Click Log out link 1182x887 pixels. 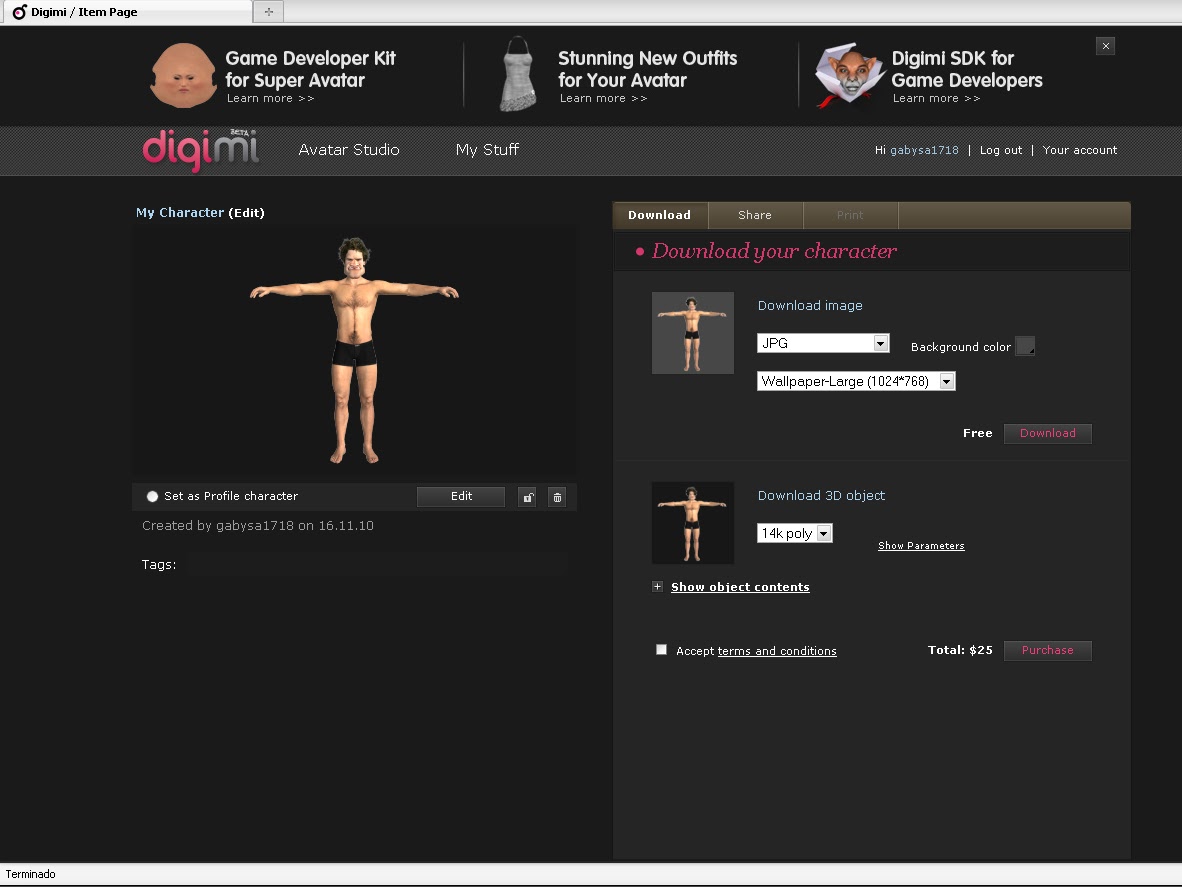(x=1001, y=150)
